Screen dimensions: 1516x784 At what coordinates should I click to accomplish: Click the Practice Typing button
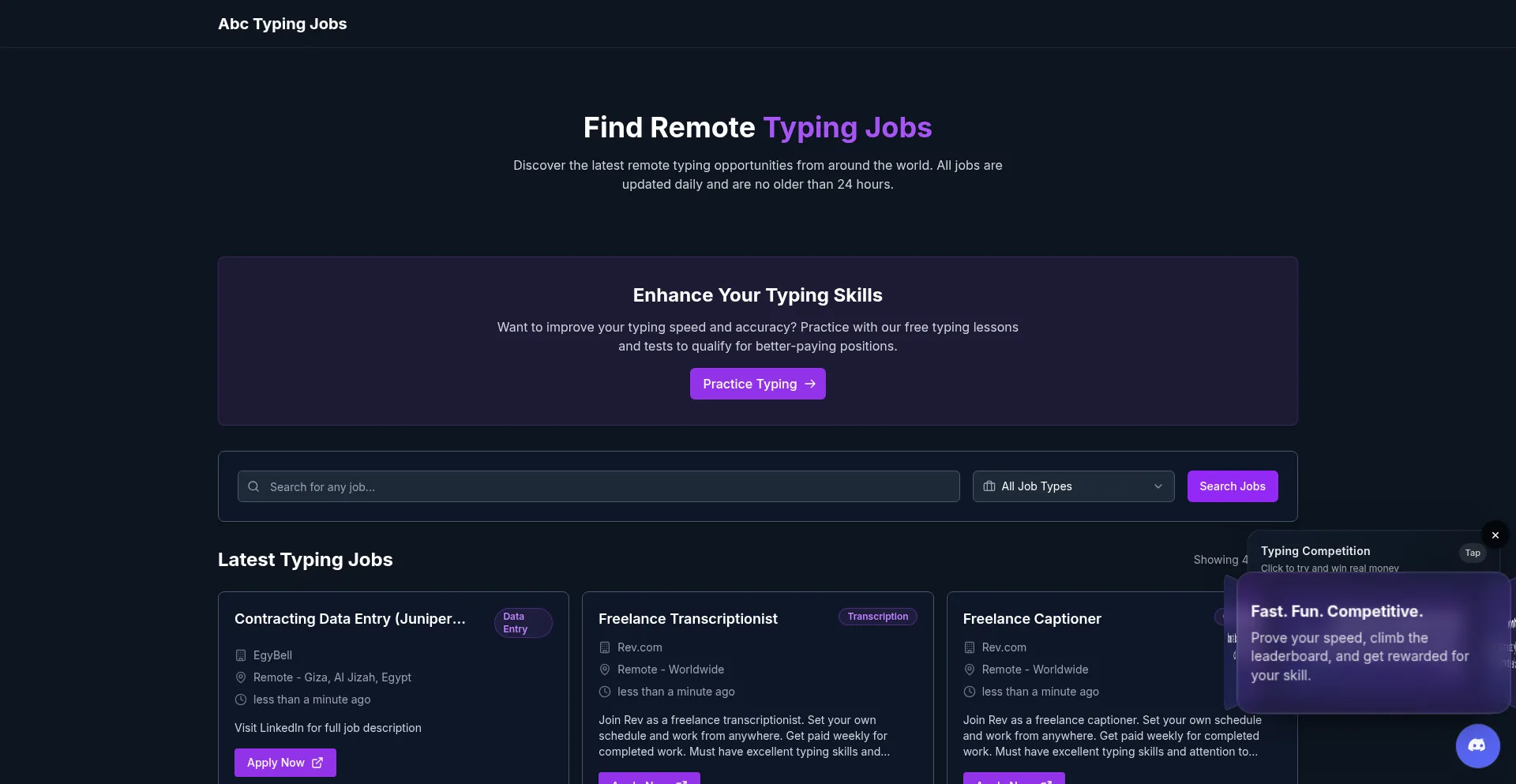[758, 384]
